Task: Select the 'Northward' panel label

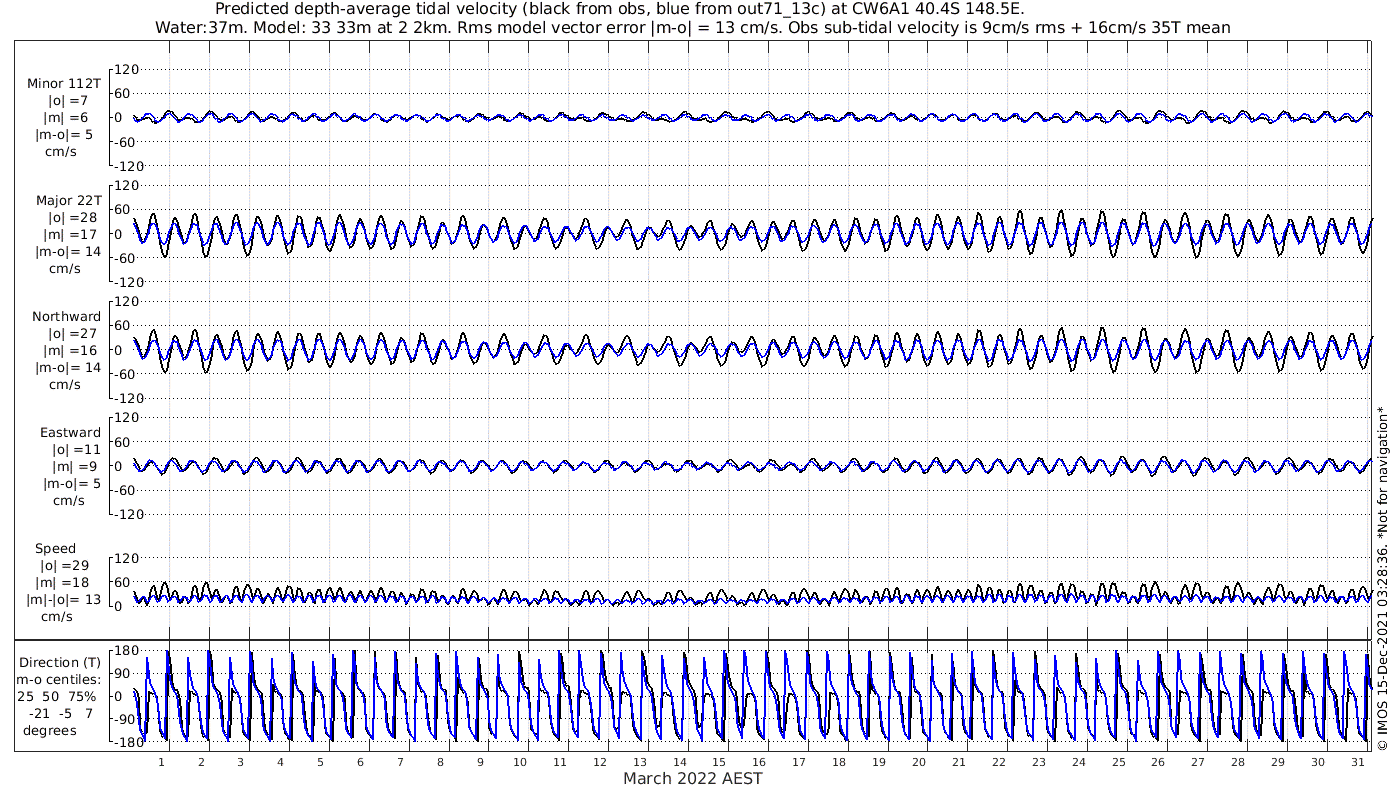Action: pyautogui.click(x=67, y=316)
